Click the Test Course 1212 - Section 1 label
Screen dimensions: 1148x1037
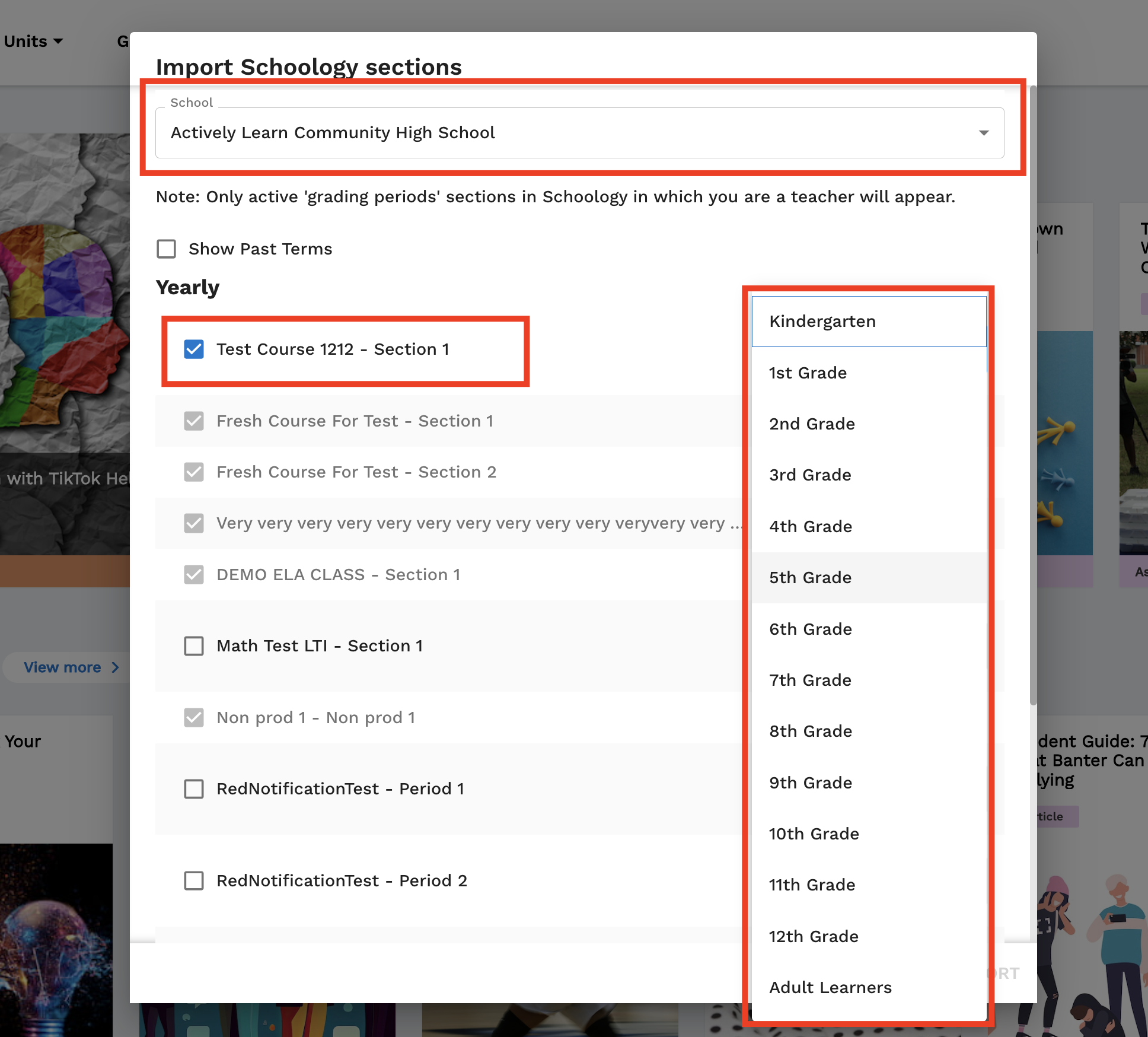pyautogui.click(x=333, y=349)
